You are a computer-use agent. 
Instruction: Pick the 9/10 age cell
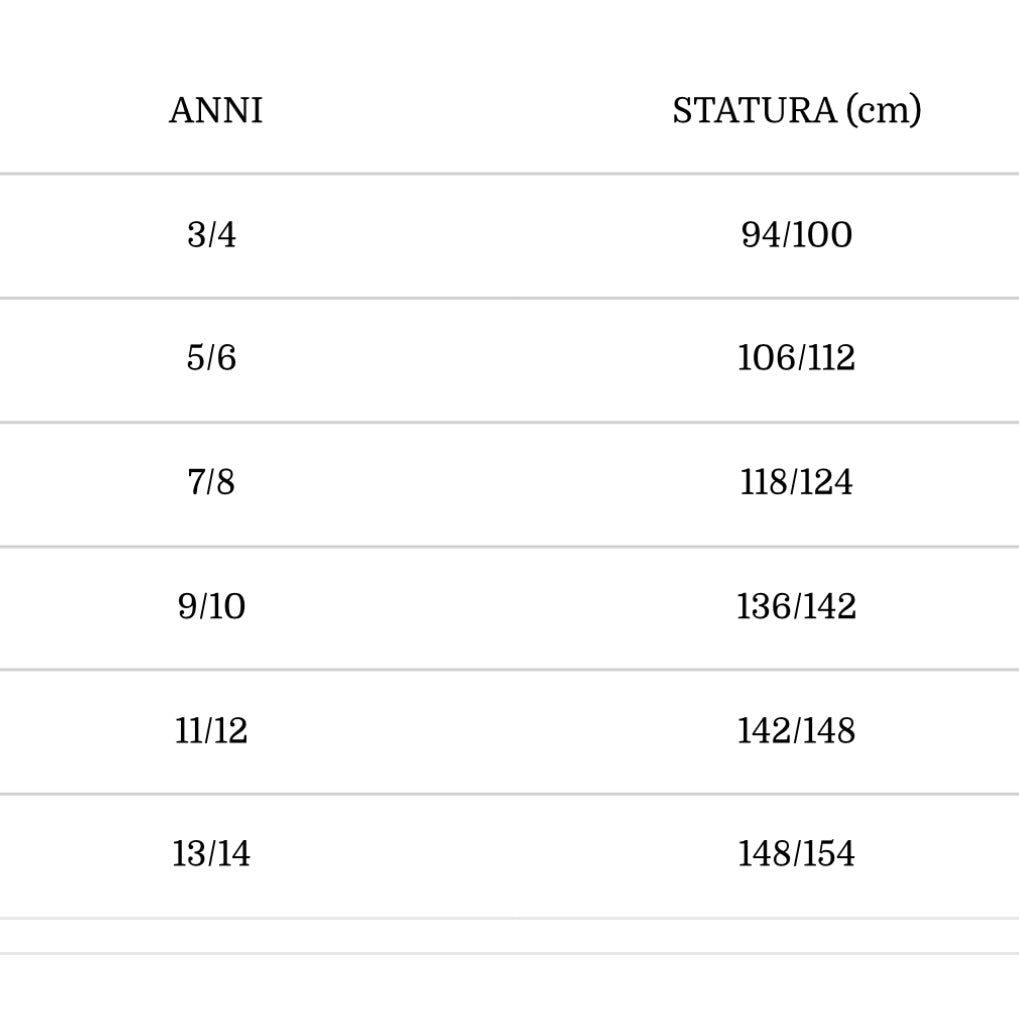coord(211,607)
